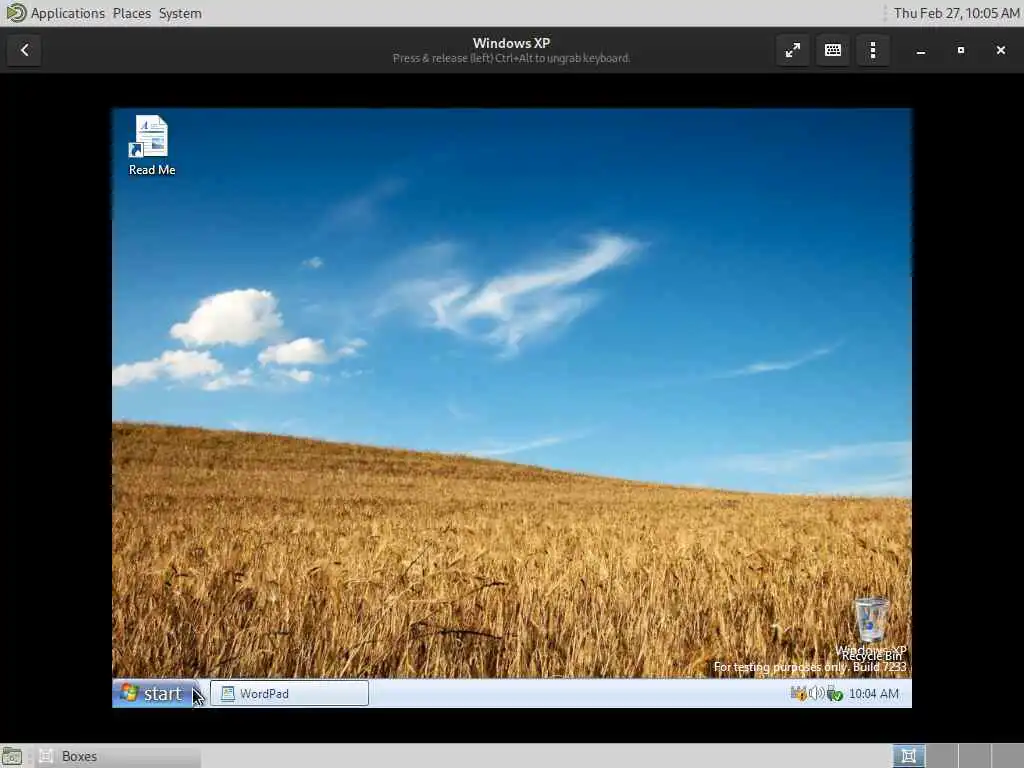This screenshot has height=768, width=1024.
Task: Open the Read Me desktop shortcut
Action: click(x=152, y=145)
